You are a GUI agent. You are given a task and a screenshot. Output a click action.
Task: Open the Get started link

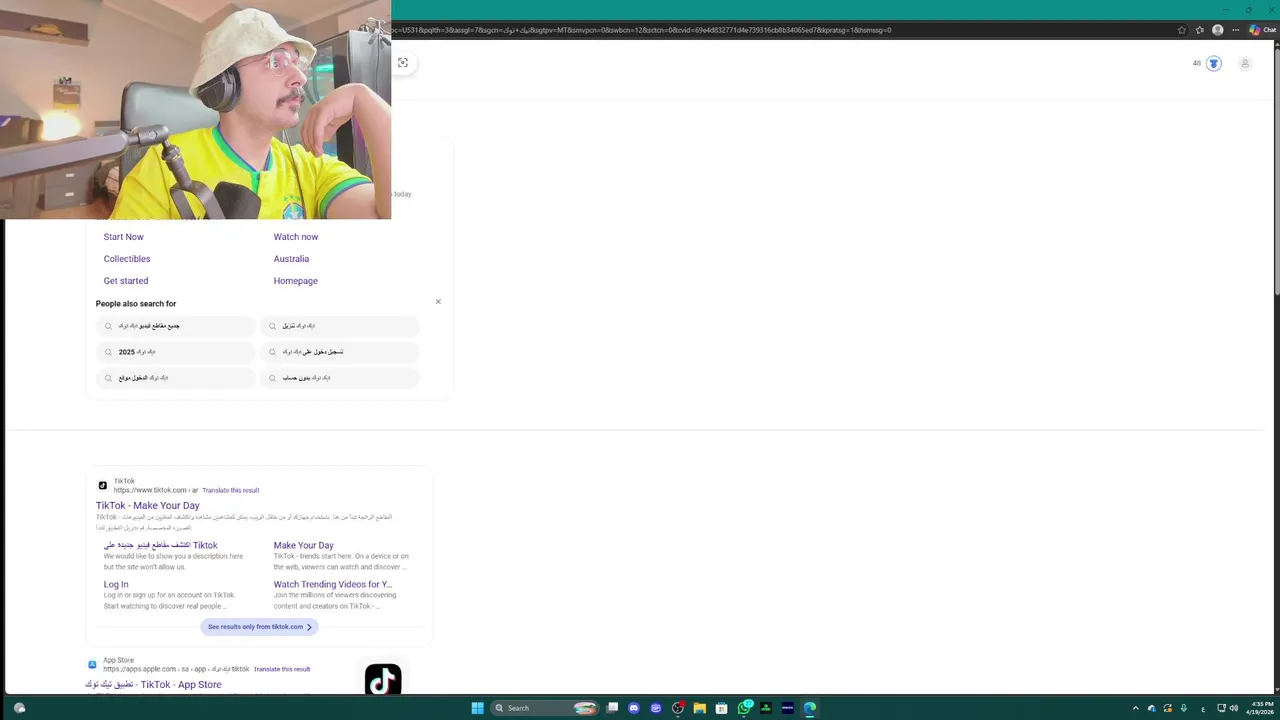126,281
